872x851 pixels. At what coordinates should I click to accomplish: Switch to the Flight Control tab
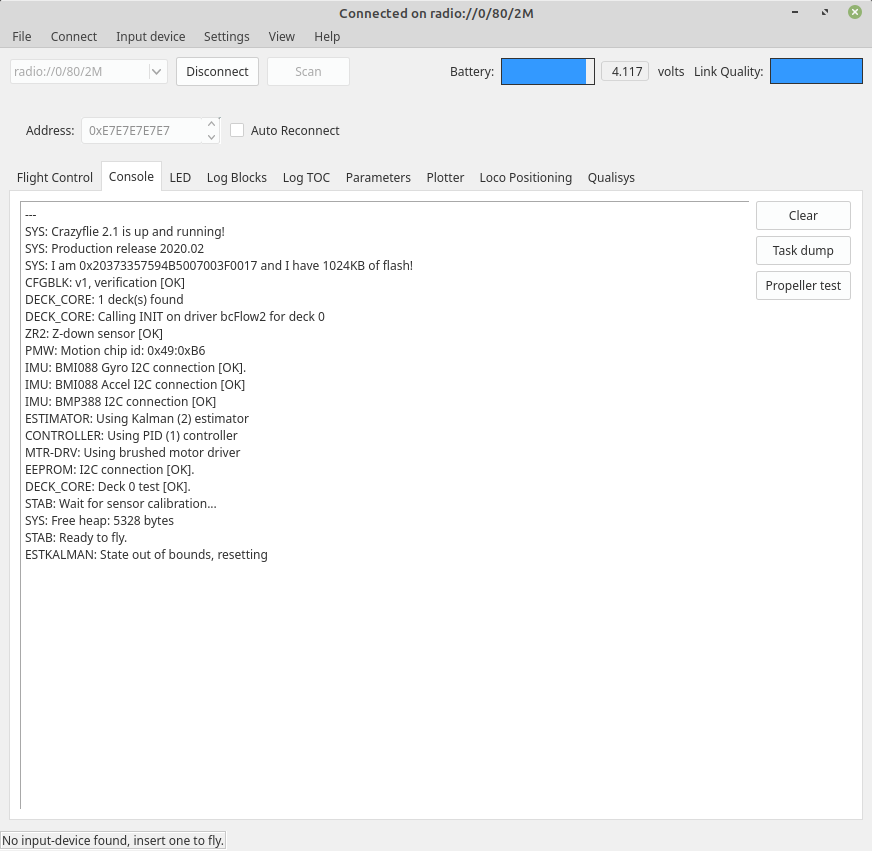55,177
